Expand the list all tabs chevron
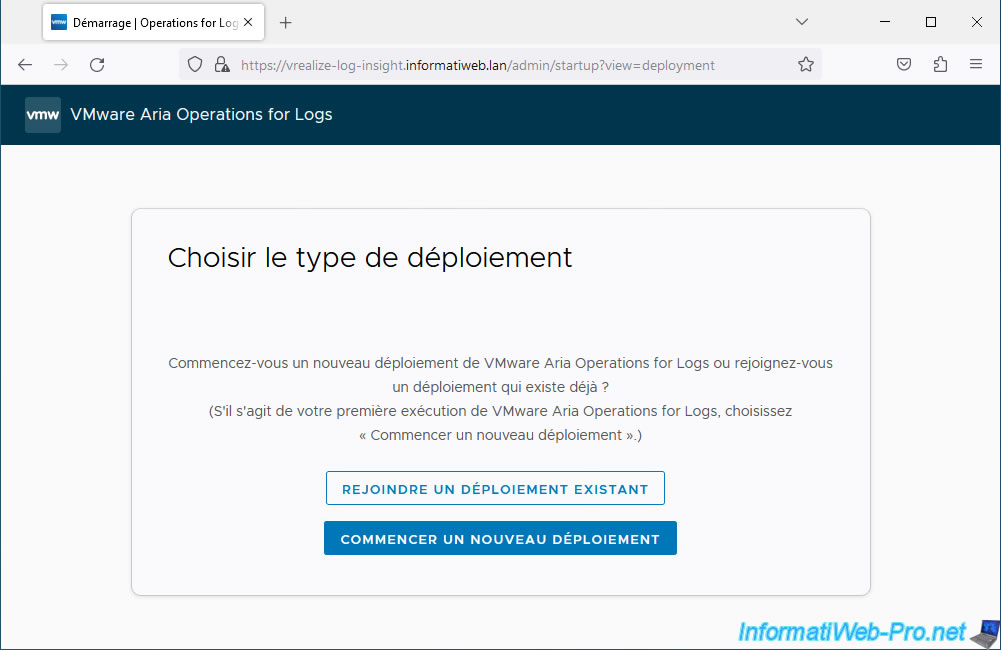This screenshot has height=650, width=1001. [802, 22]
